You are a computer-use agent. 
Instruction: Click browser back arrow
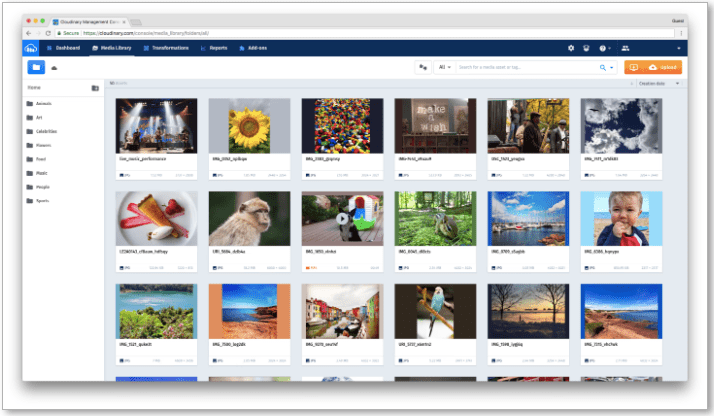29,33
